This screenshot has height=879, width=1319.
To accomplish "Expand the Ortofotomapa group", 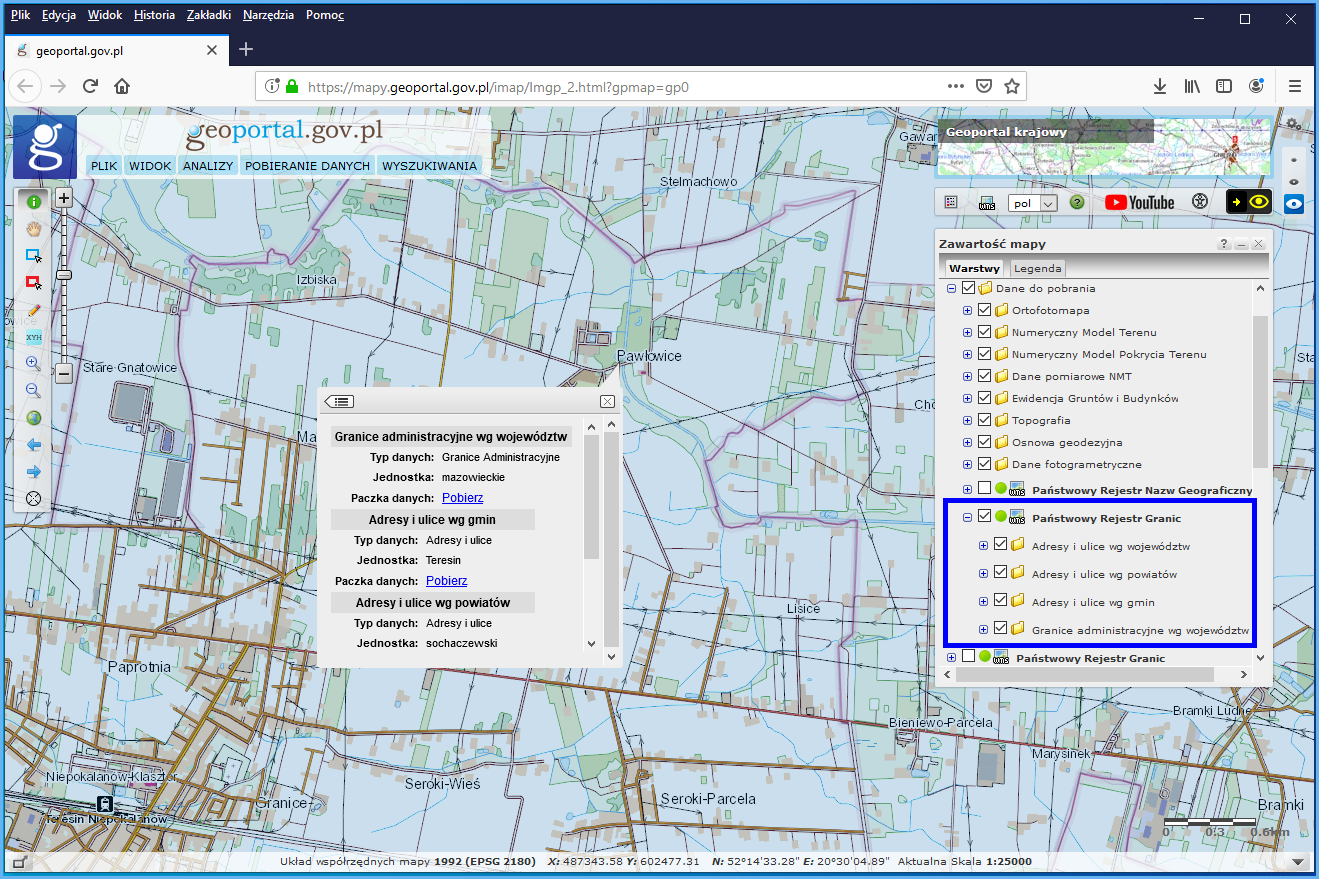I will [967, 310].
